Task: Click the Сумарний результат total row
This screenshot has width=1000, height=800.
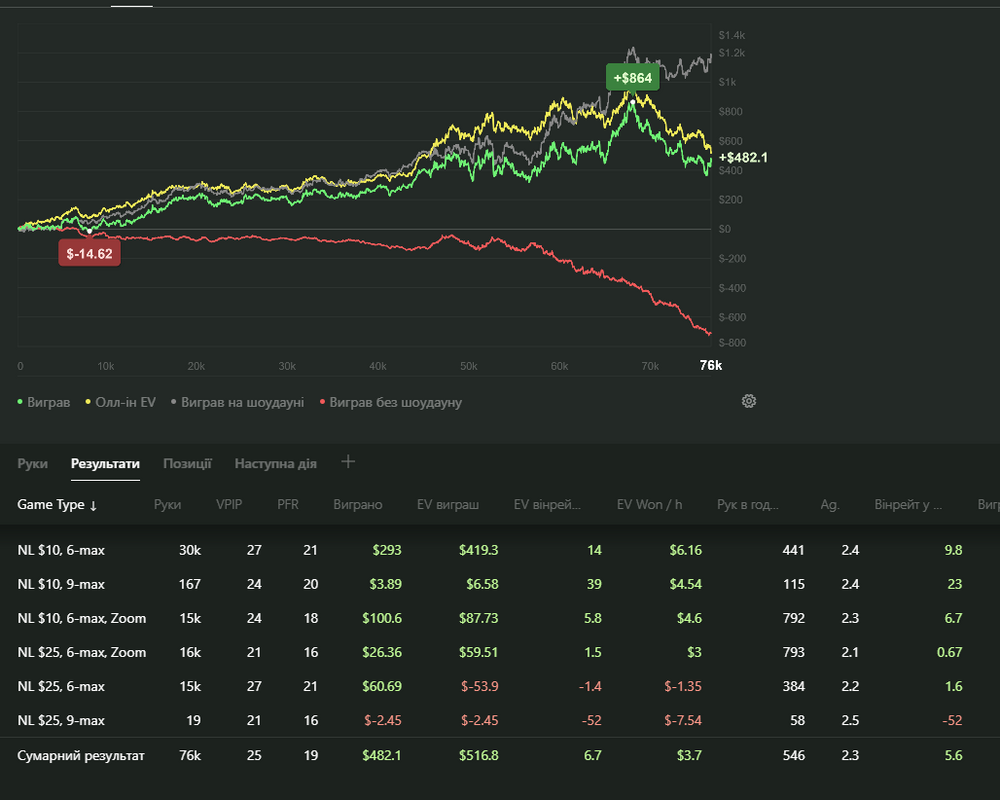Action: 81,756
